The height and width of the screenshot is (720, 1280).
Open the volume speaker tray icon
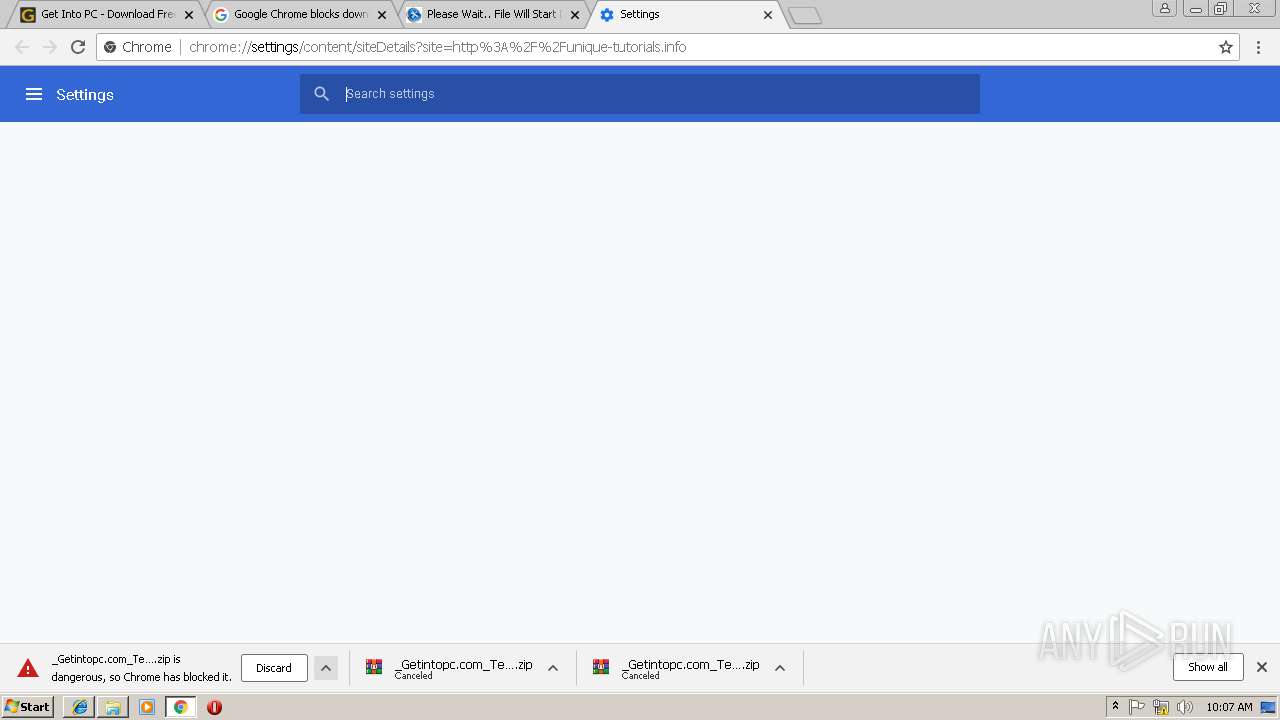(x=1185, y=707)
